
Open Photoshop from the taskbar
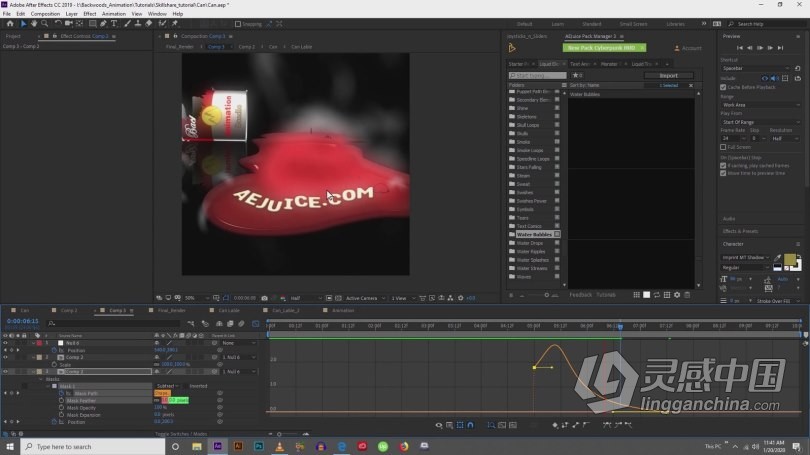click(x=259, y=446)
